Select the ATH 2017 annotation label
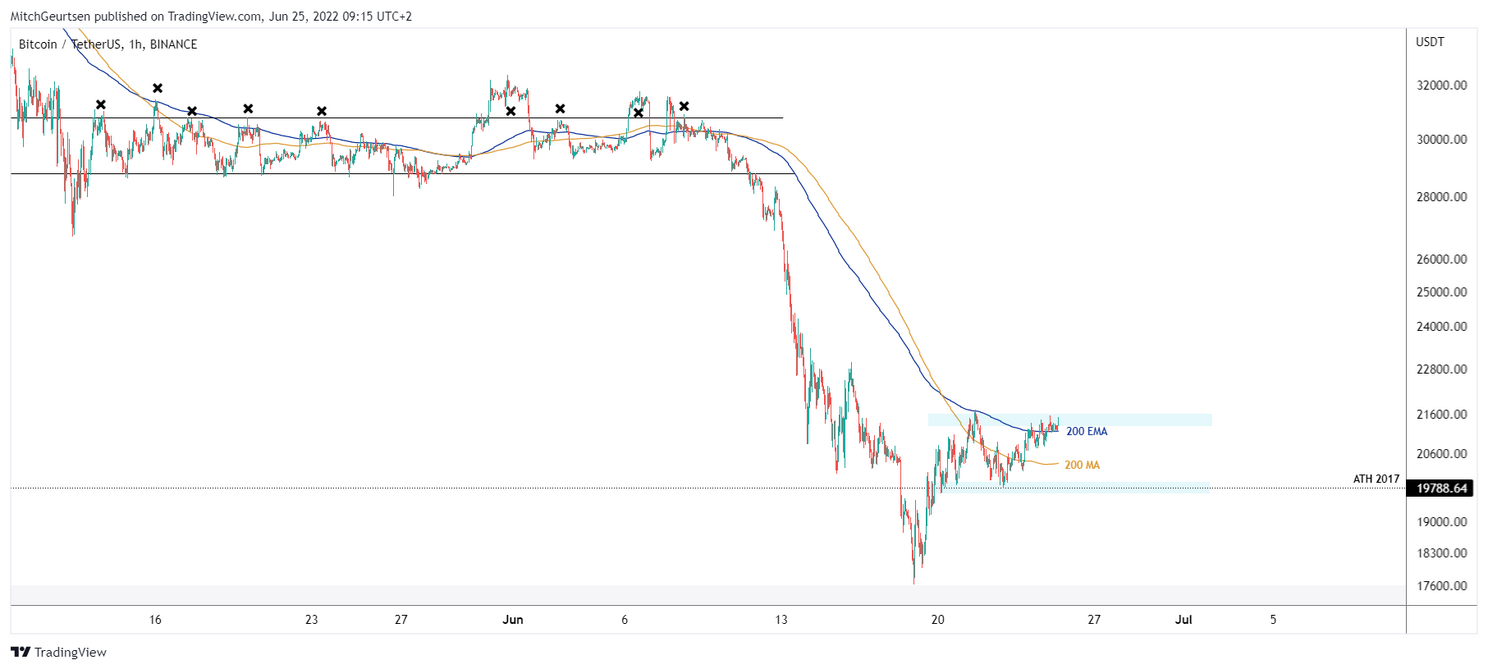The image size is (1488, 670). 1376,480
